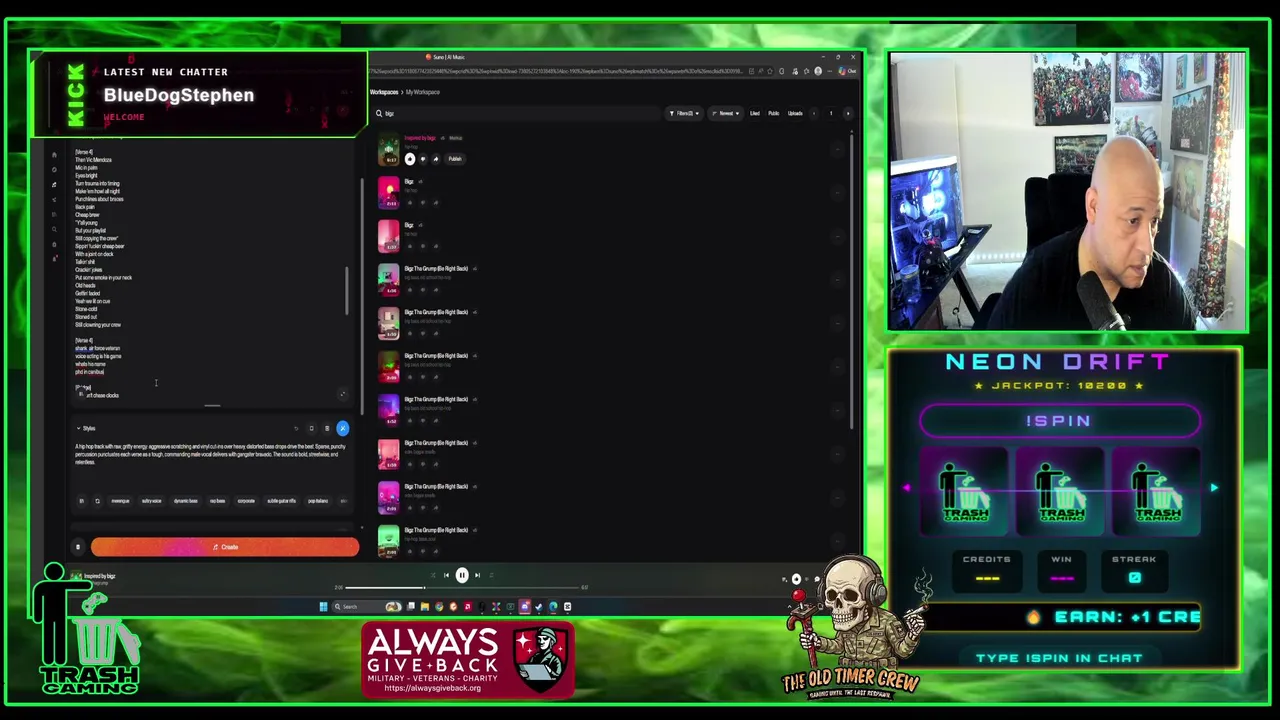Toggle the Liked filter
This screenshot has height=720, width=1280.
coord(755,113)
